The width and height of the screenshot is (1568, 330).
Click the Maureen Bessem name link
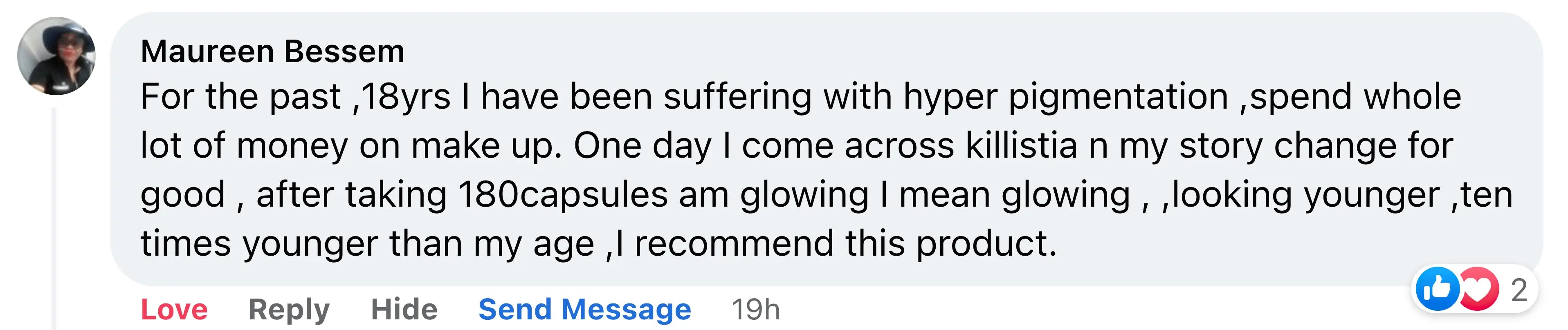(x=273, y=51)
